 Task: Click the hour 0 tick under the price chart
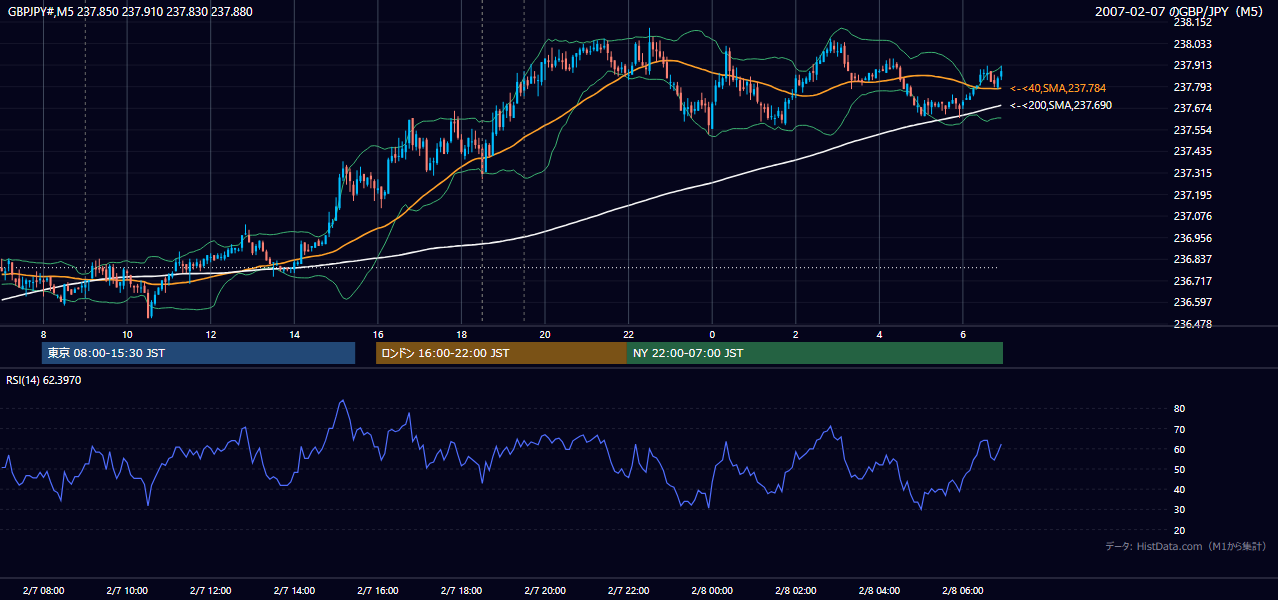tap(712, 334)
